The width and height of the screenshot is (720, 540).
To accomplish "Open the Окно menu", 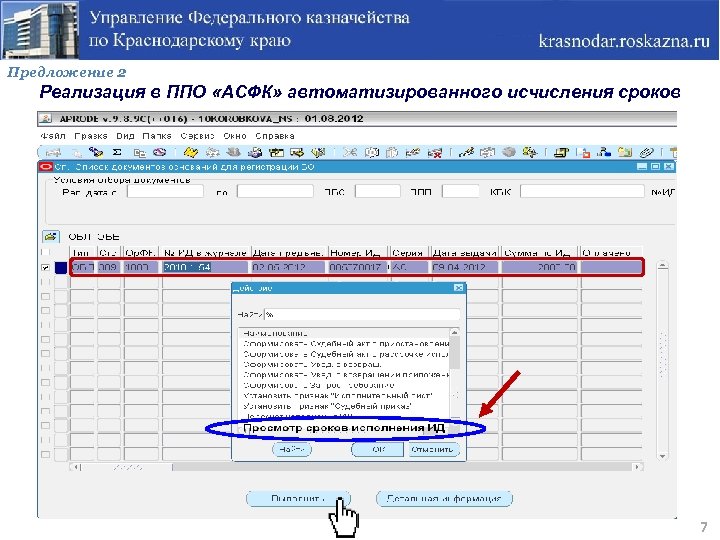I will 235,136.
